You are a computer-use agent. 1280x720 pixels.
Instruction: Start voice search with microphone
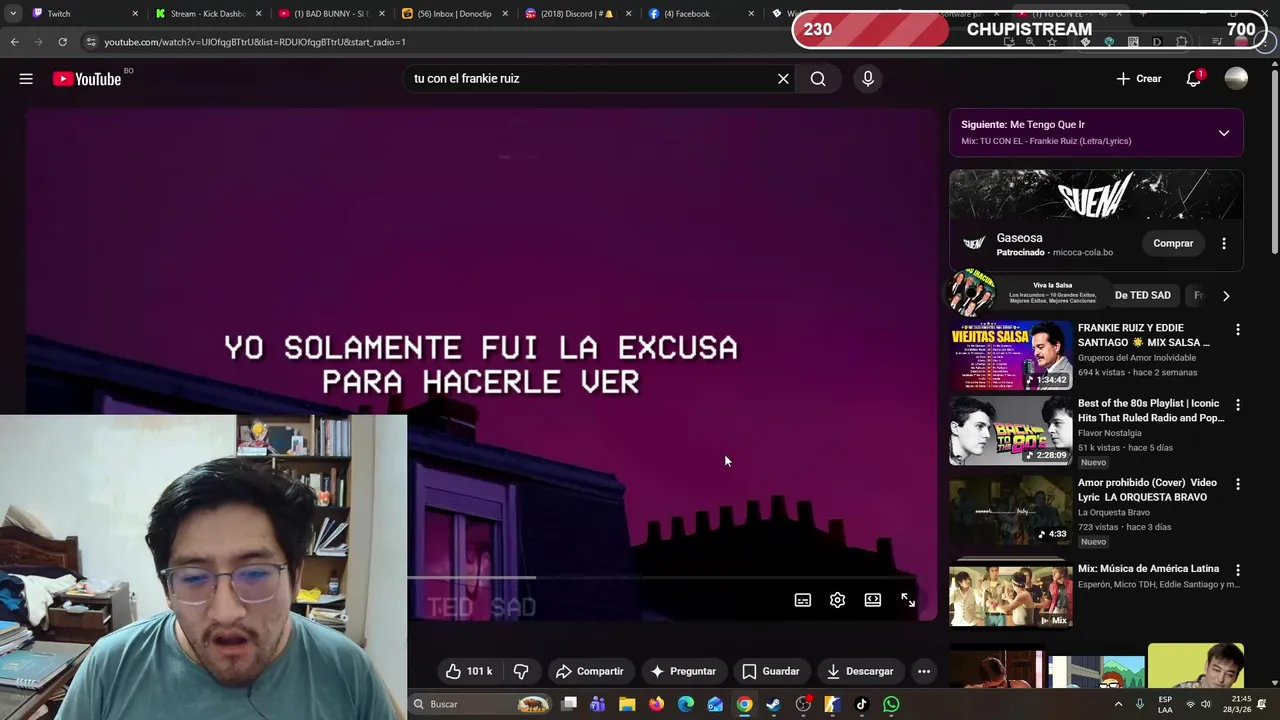(868, 79)
